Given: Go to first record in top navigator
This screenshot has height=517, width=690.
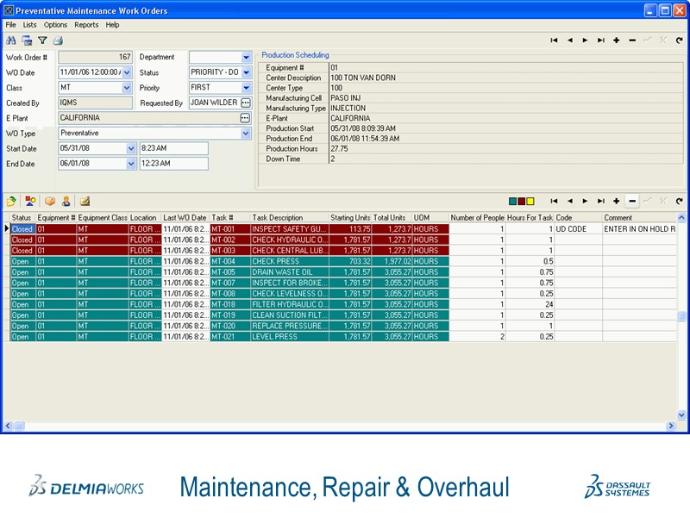Looking at the screenshot, I should (x=554, y=40).
